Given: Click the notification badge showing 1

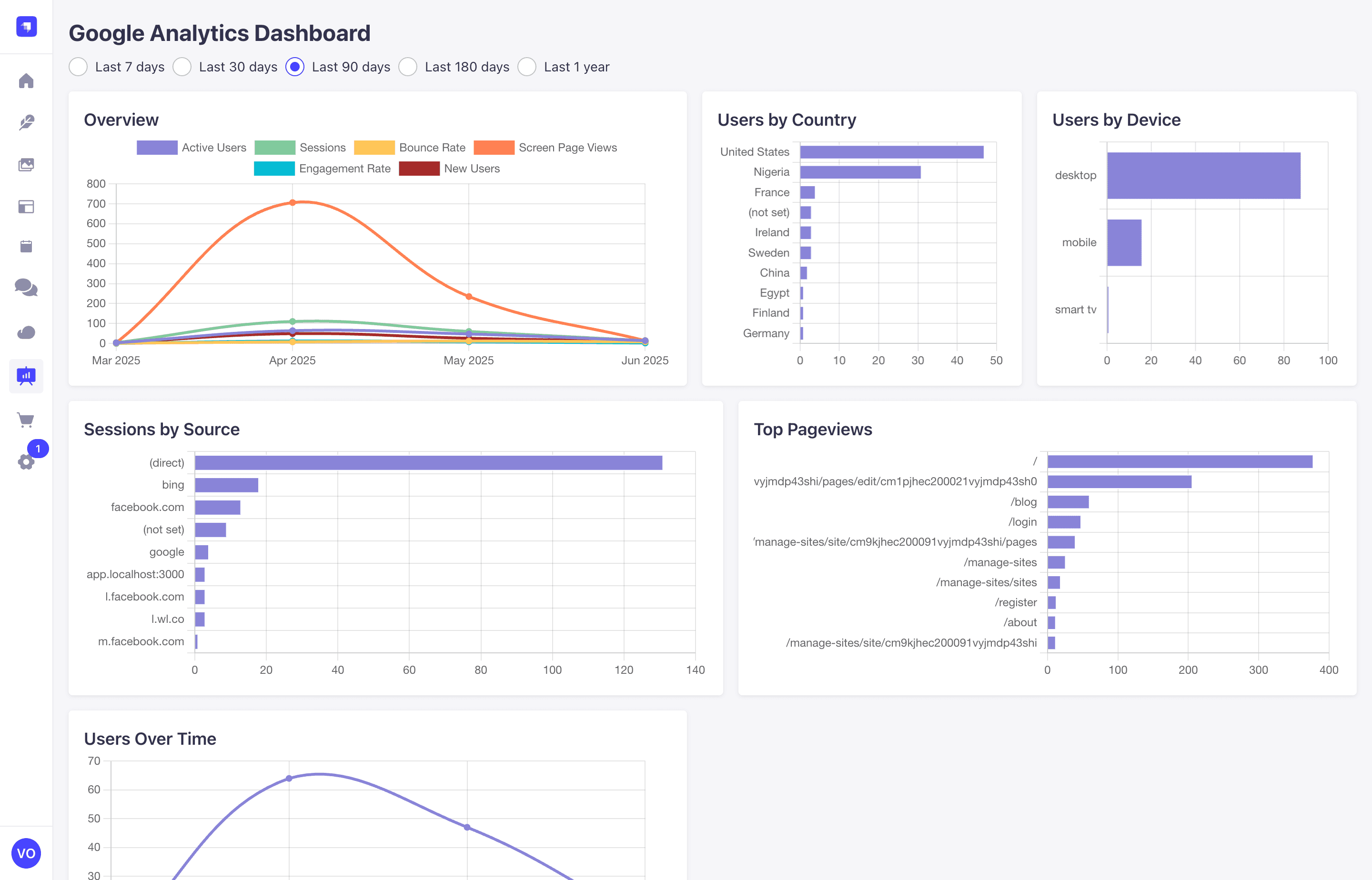Looking at the screenshot, I should [38, 449].
